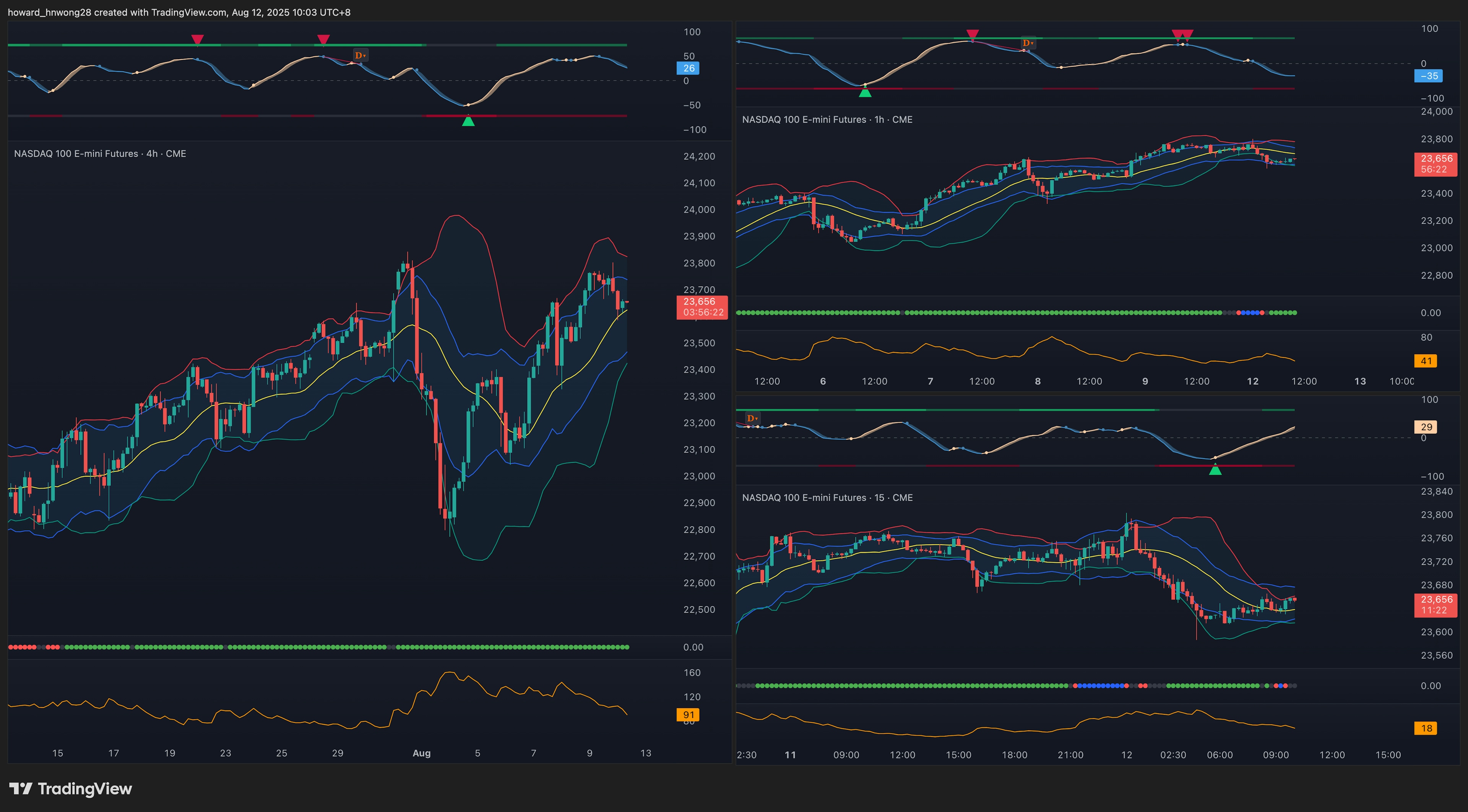Click the 23,656 price label with 56:22 countdown
Image resolution: width=1468 pixels, height=812 pixels.
click(x=1436, y=164)
